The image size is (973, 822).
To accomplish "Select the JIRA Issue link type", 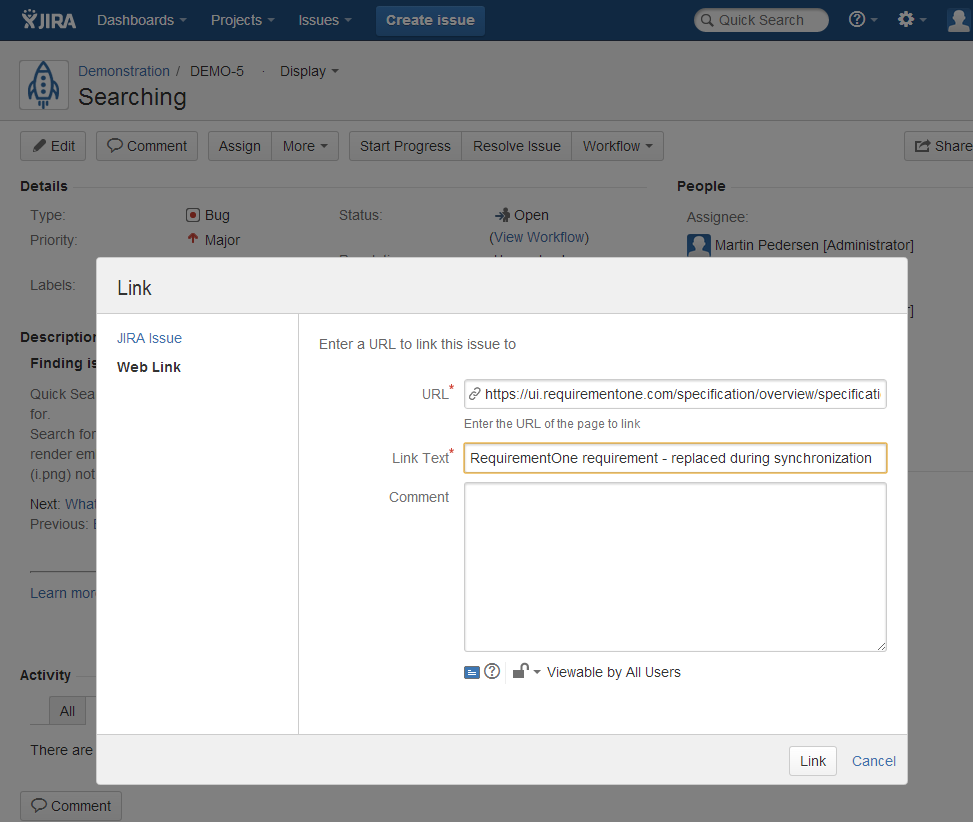I will click(150, 338).
